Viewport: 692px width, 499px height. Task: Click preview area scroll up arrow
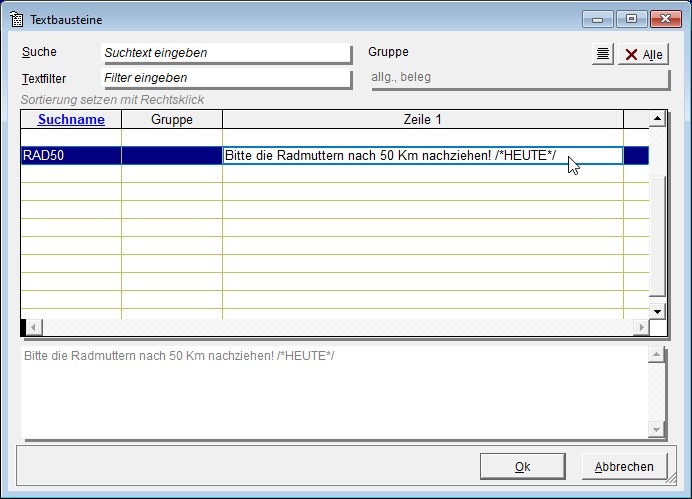click(x=656, y=354)
